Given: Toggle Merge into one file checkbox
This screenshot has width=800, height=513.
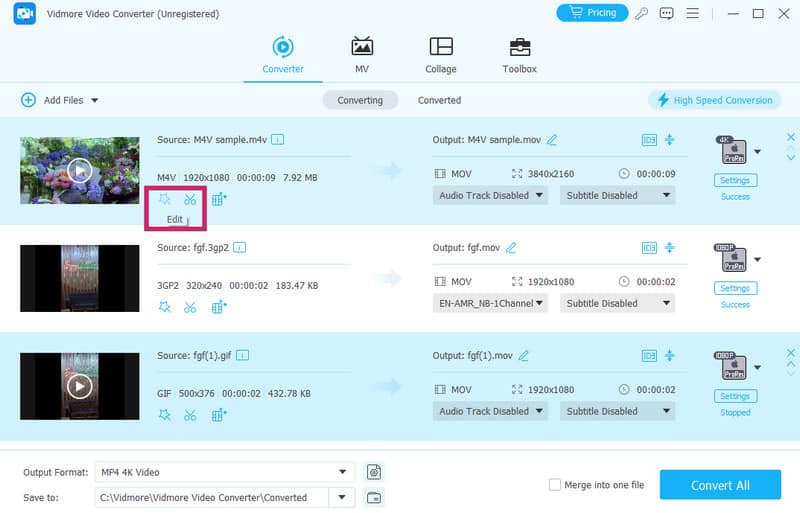Looking at the screenshot, I should (555, 485).
